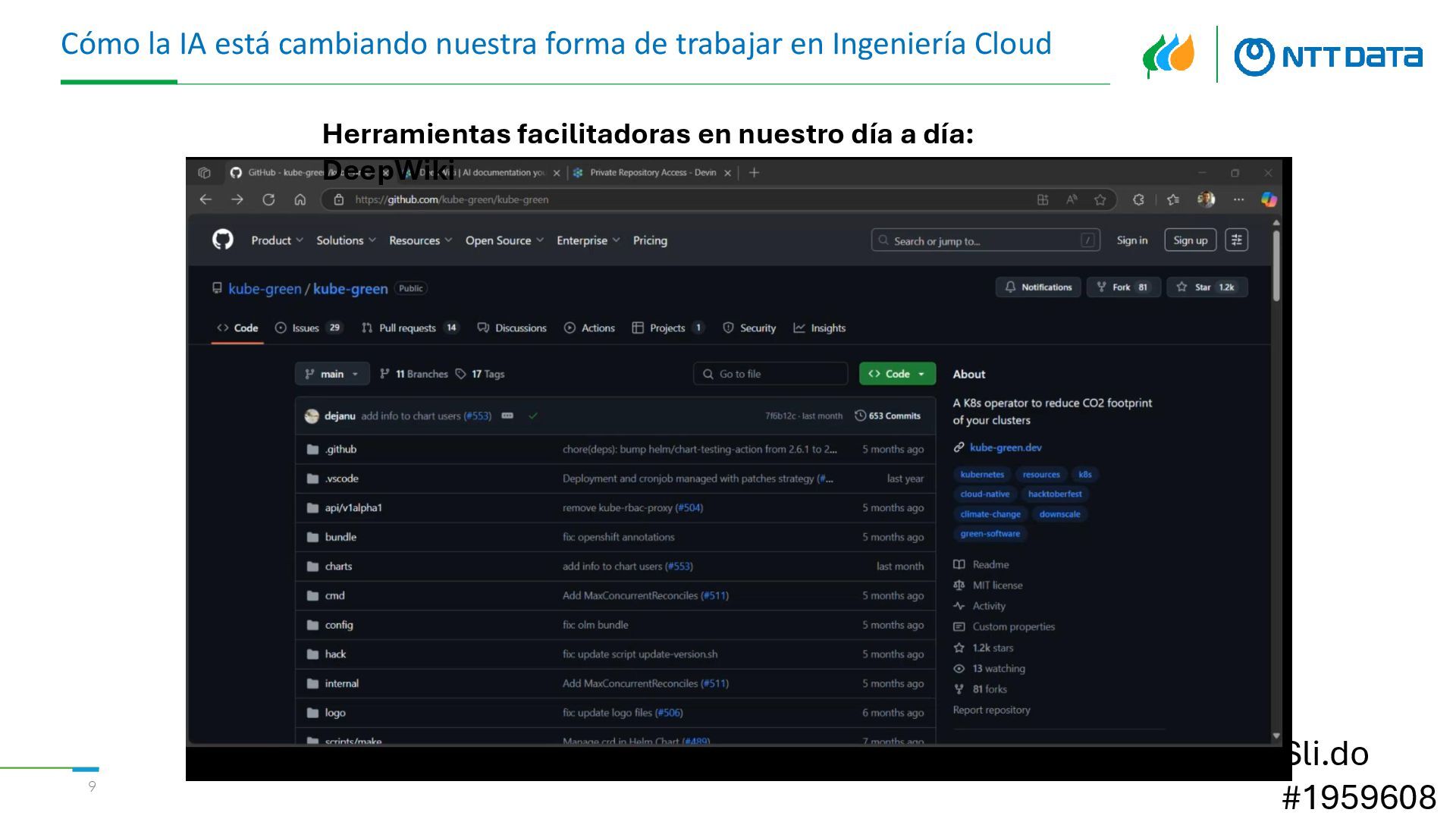1456x819 pixels.
Task: Expand the Resources menu
Action: (420, 240)
